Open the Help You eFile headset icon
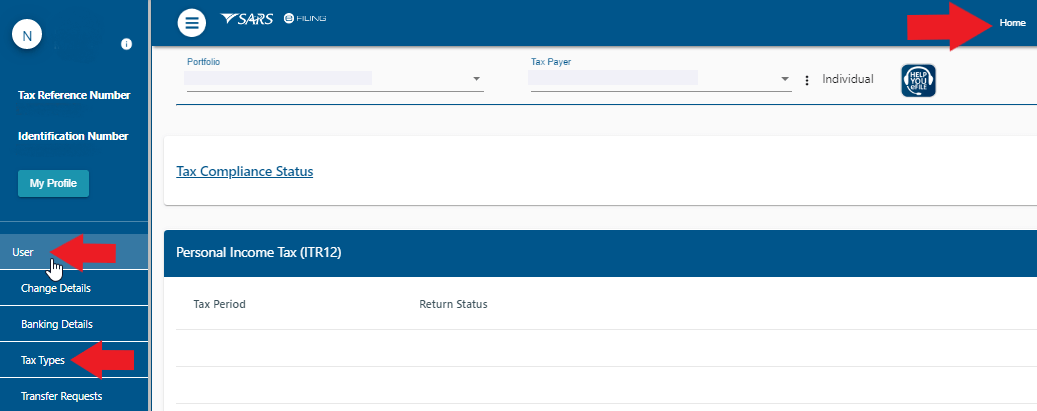 (x=918, y=79)
